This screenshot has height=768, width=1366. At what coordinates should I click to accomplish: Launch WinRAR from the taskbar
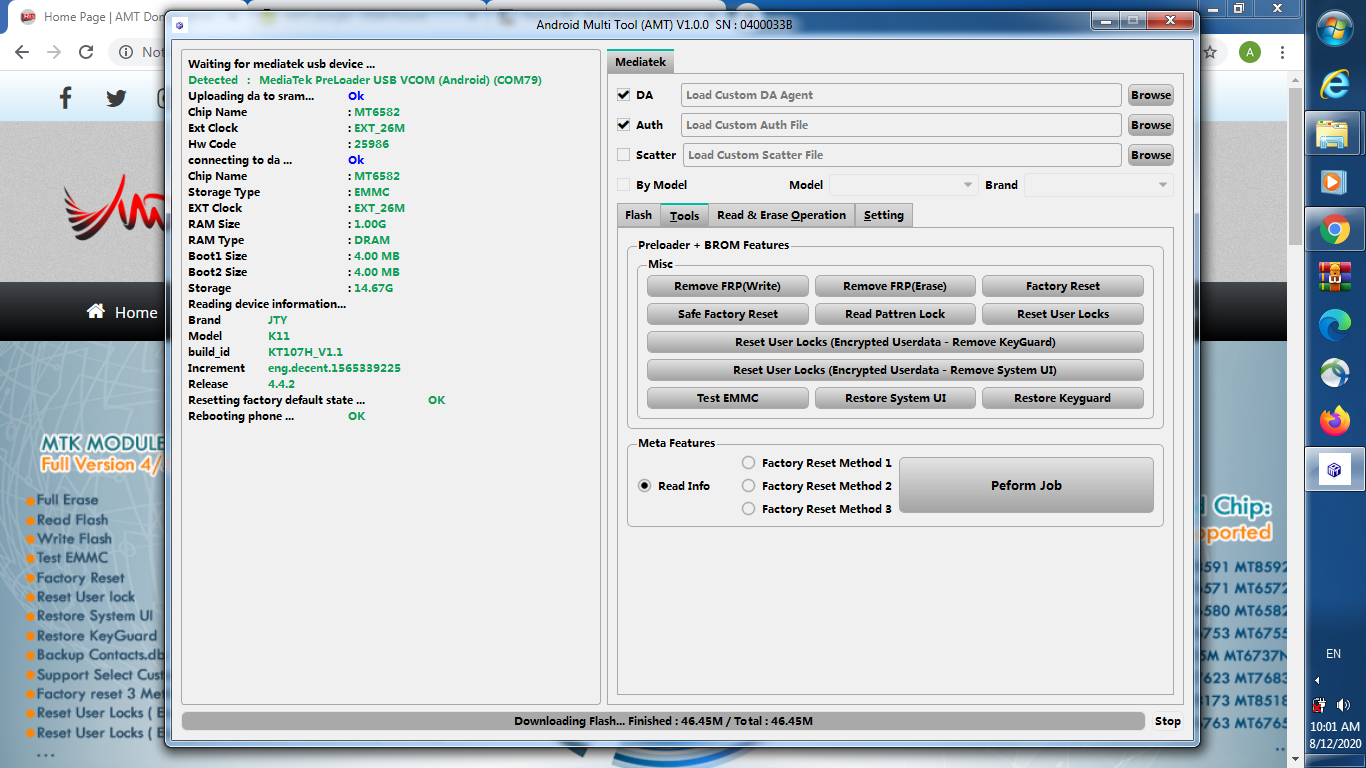[x=1334, y=277]
